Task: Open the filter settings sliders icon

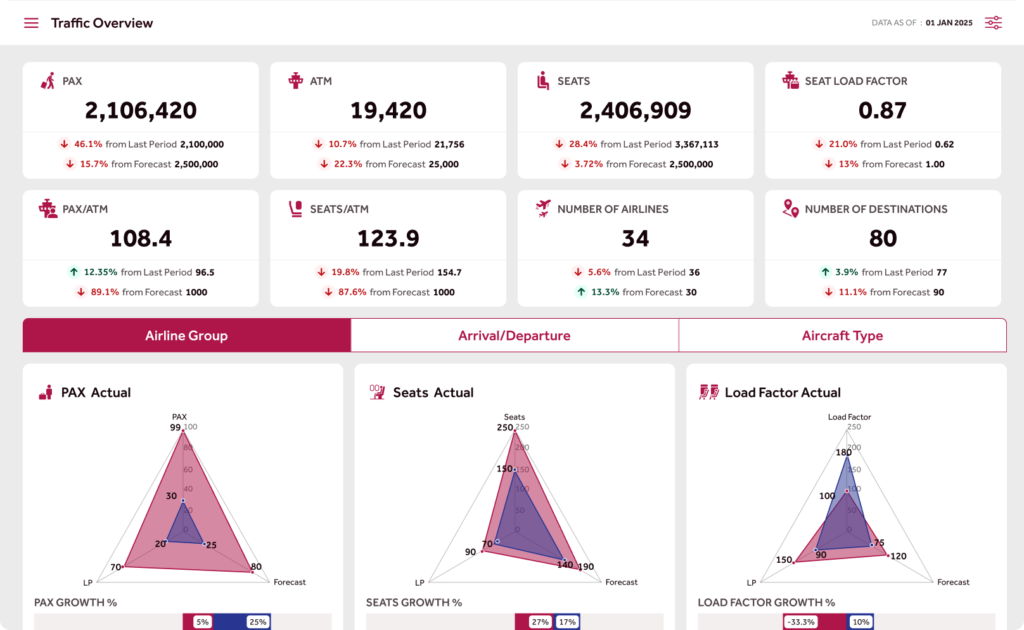Action: tap(993, 23)
